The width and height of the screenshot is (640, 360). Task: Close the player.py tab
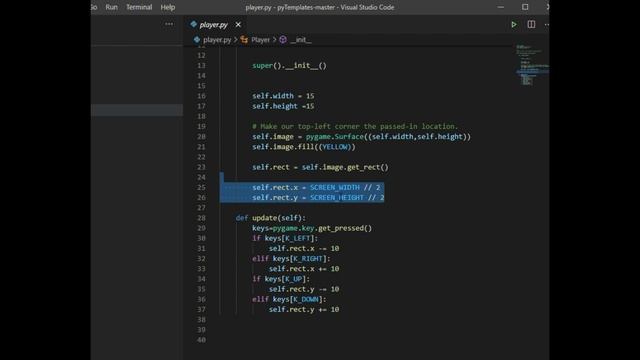click(x=238, y=25)
